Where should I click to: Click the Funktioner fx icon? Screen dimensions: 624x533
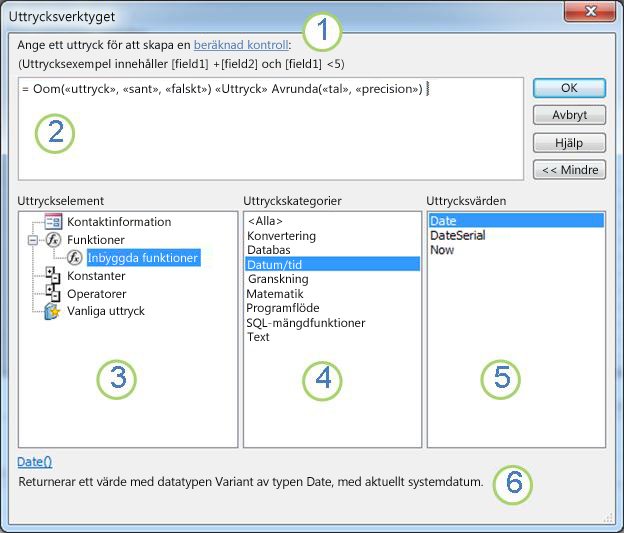click(x=53, y=240)
